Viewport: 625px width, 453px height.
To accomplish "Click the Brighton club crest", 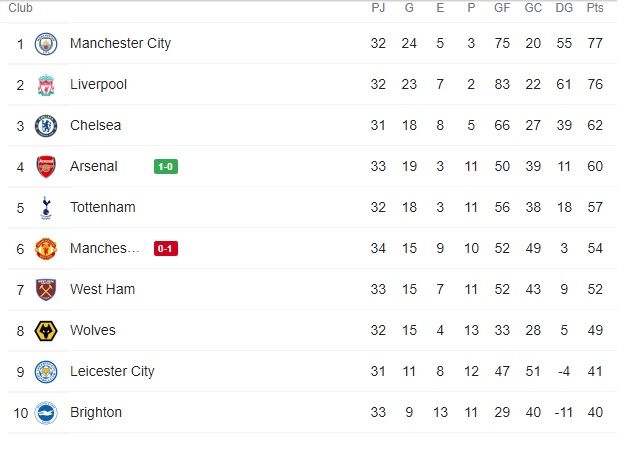I will (46, 413).
